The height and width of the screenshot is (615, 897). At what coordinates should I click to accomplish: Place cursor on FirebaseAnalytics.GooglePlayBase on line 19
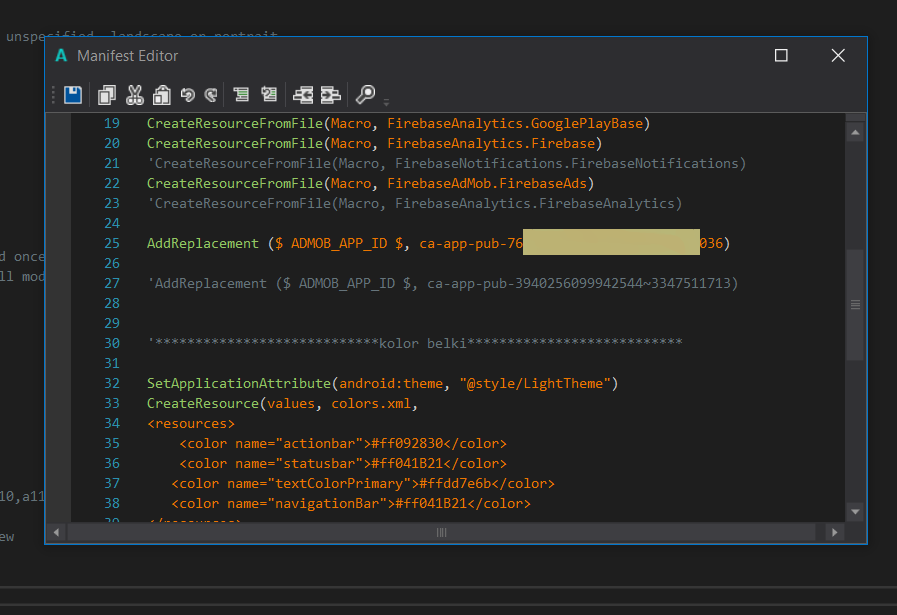pos(515,124)
